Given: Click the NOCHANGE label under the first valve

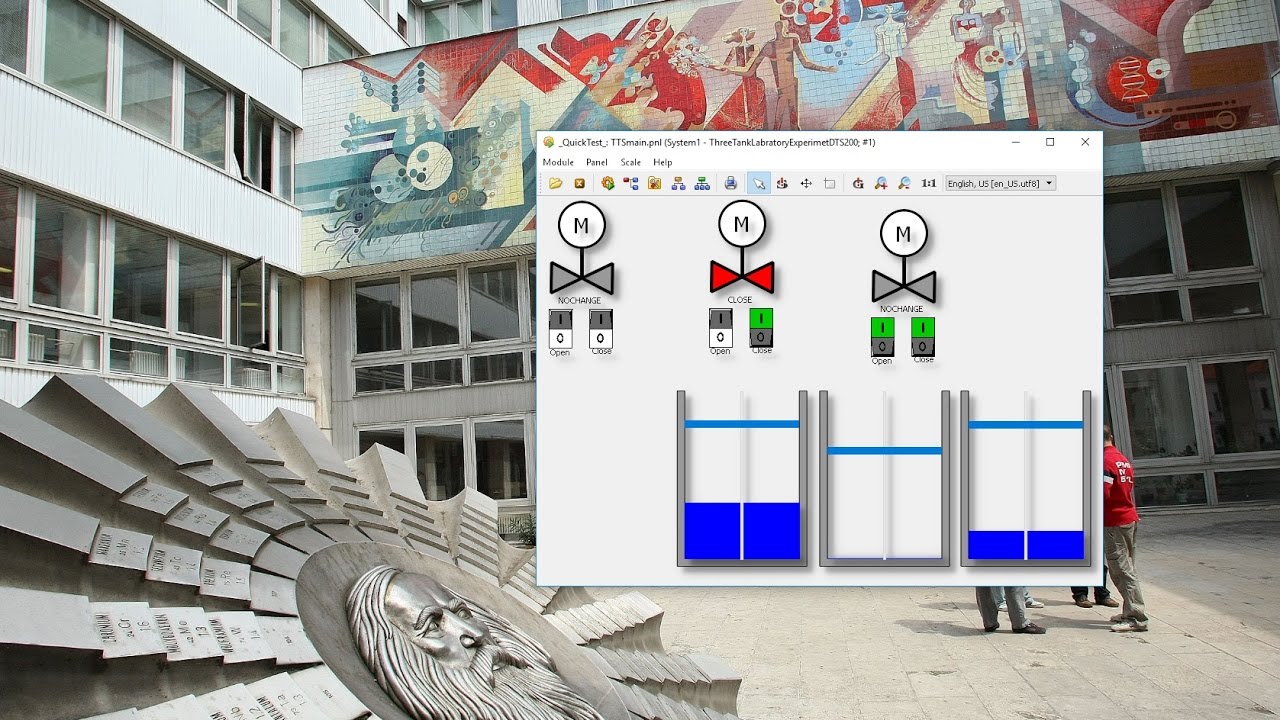Looking at the screenshot, I should click(x=580, y=300).
